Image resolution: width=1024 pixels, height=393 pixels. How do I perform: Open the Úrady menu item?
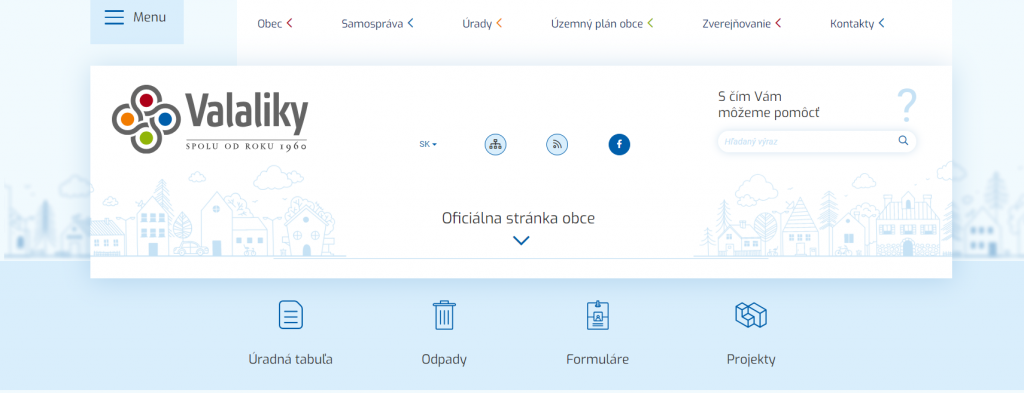[x=482, y=24]
